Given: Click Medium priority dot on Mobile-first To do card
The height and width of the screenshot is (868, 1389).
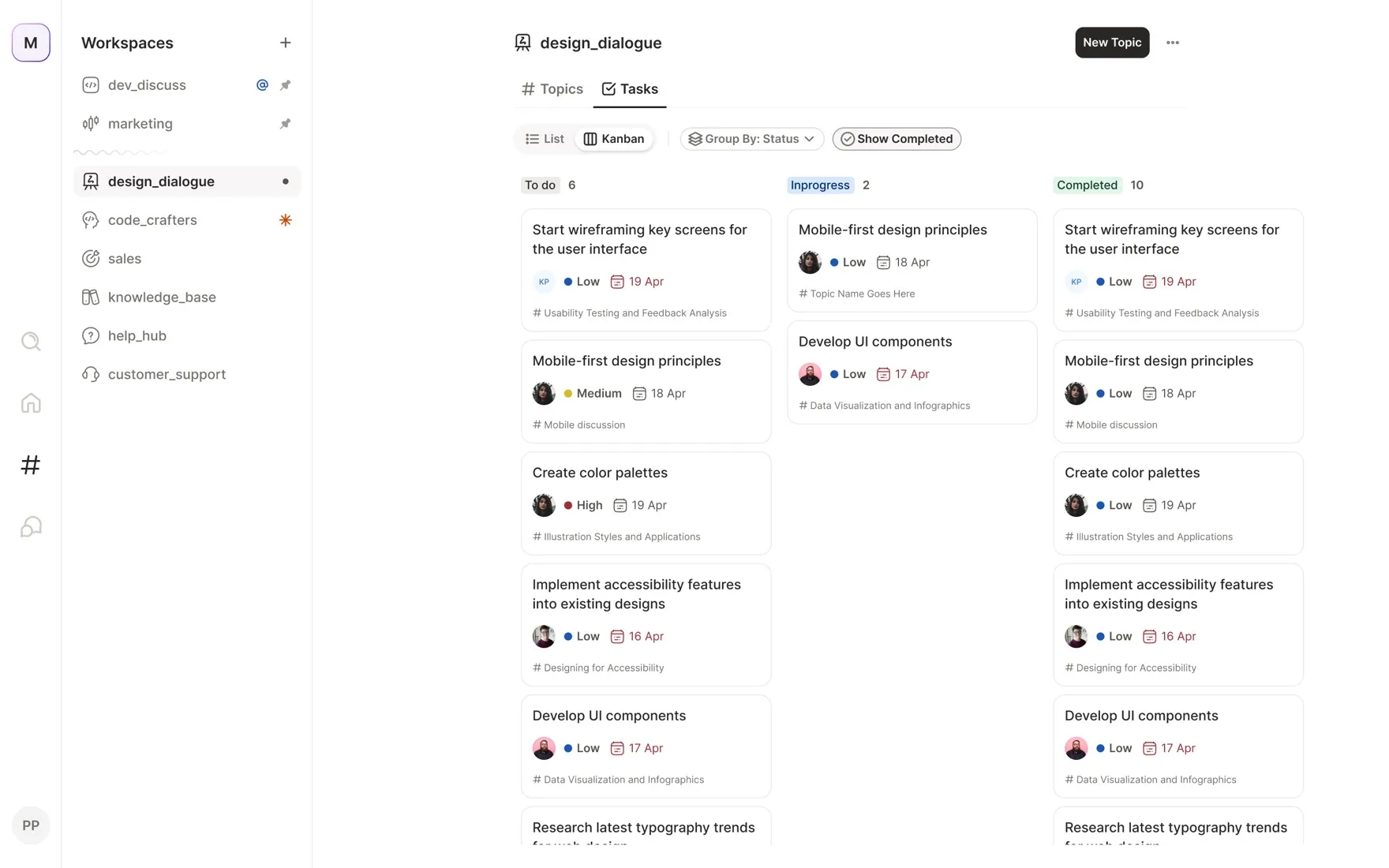Looking at the screenshot, I should (568, 394).
